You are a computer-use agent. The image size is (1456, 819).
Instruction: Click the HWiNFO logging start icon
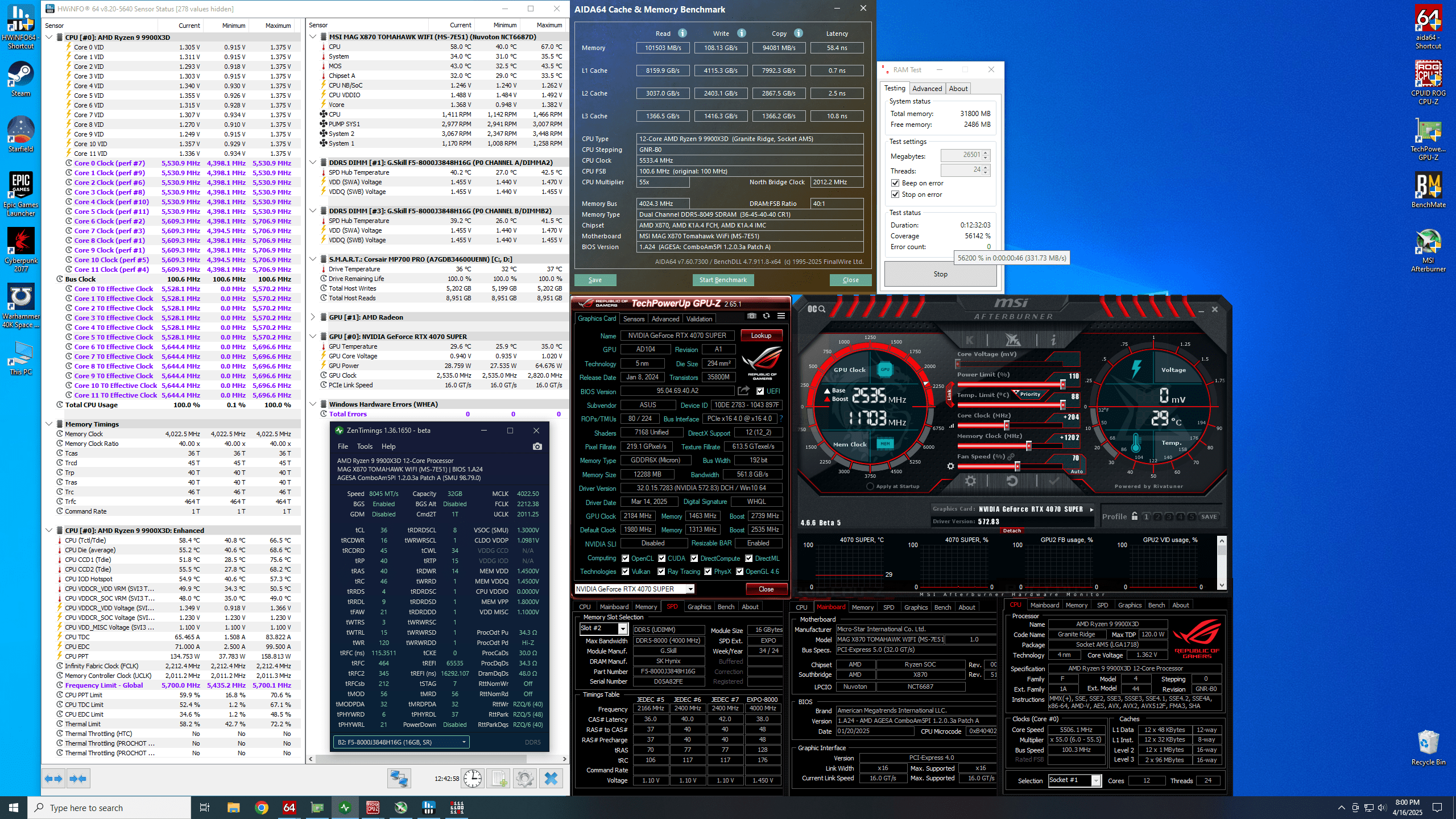coord(499,779)
